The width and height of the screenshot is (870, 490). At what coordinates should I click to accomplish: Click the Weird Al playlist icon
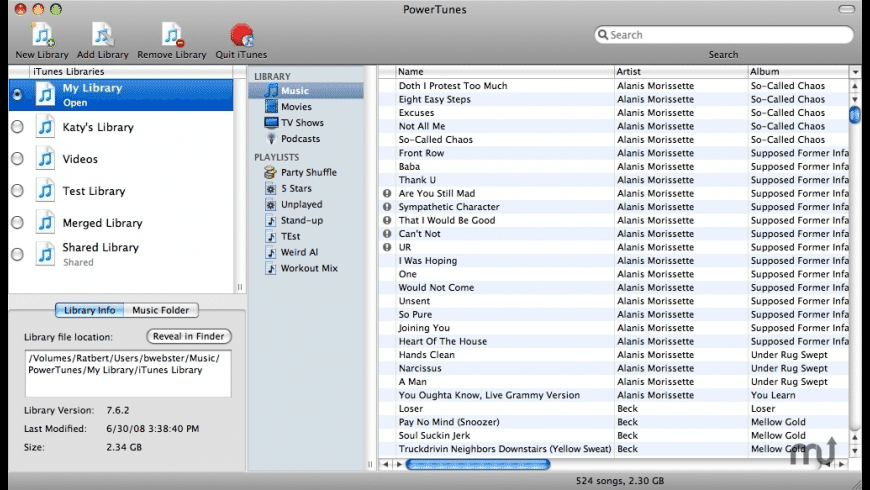270,252
